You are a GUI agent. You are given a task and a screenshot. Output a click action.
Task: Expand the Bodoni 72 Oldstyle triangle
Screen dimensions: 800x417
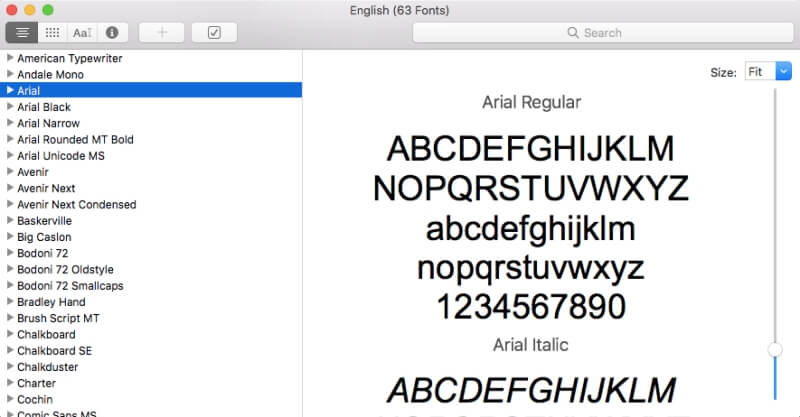click(x=10, y=269)
